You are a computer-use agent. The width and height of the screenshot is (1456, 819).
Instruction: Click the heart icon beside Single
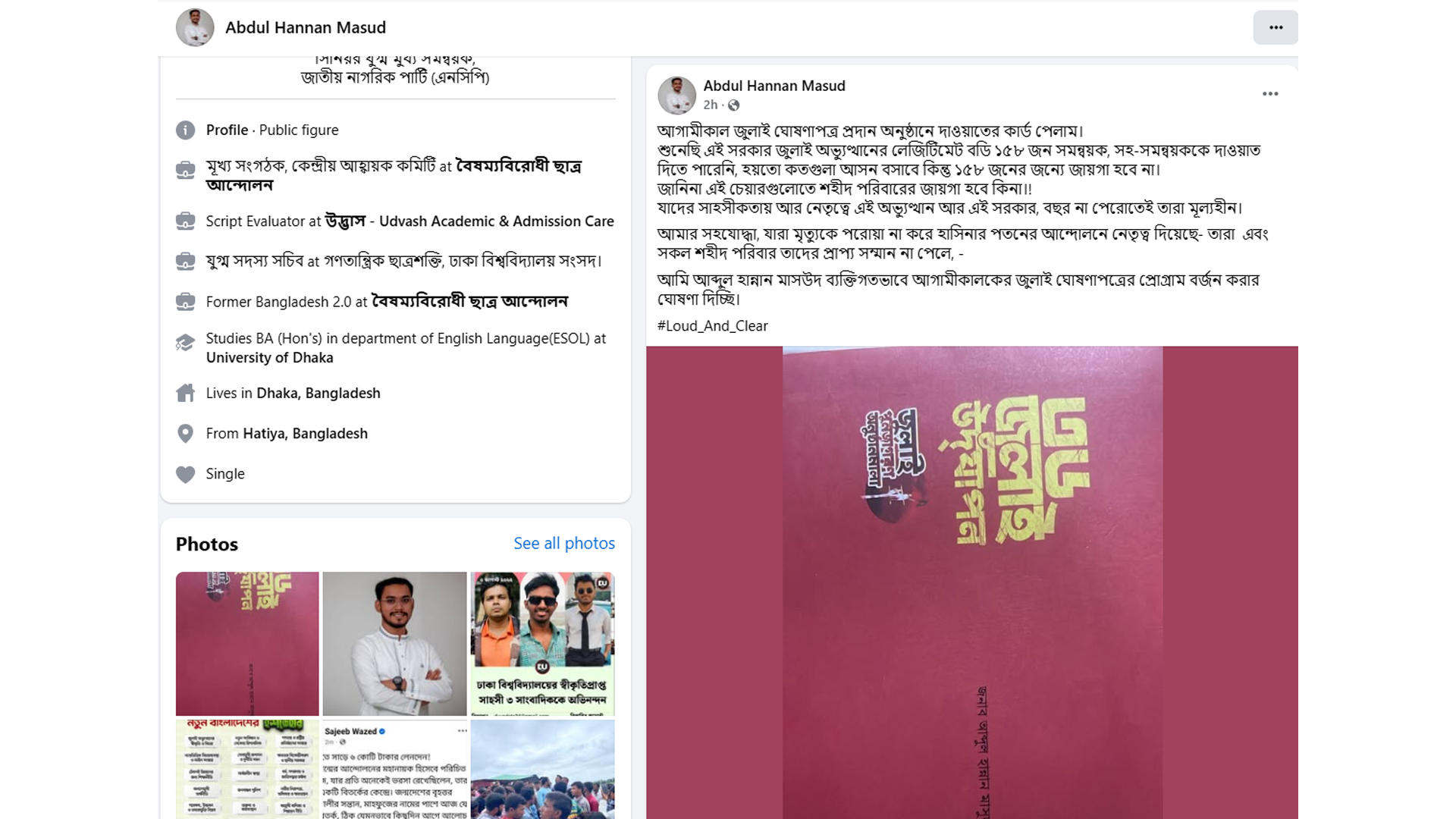pos(186,474)
